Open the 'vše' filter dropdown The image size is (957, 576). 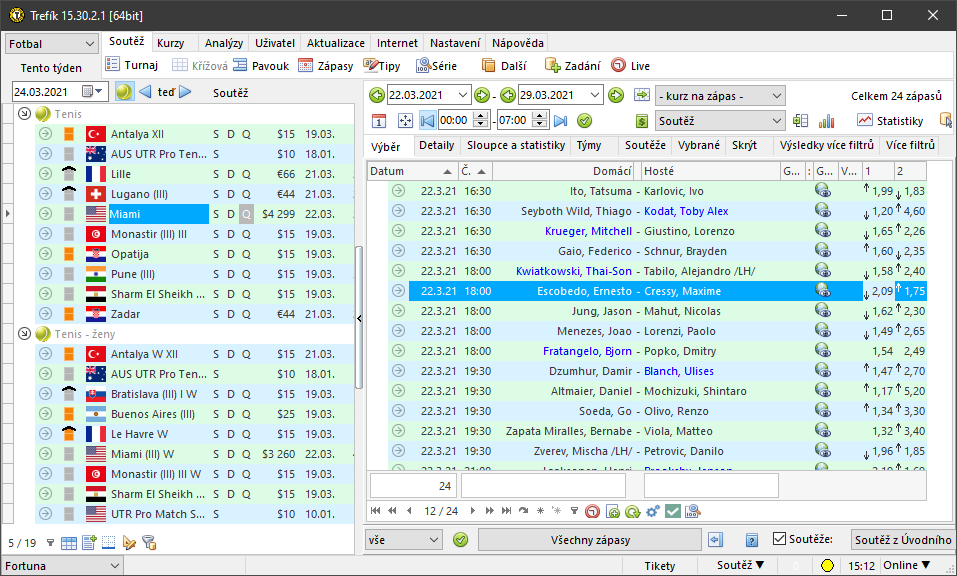point(404,540)
